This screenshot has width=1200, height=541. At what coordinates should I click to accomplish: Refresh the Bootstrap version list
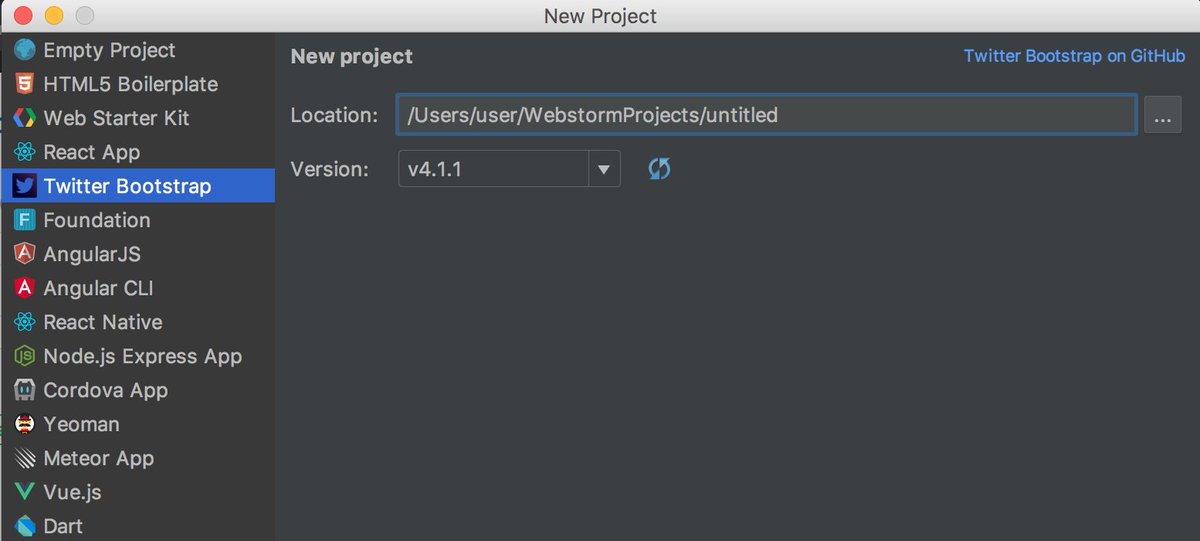pyautogui.click(x=658, y=169)
